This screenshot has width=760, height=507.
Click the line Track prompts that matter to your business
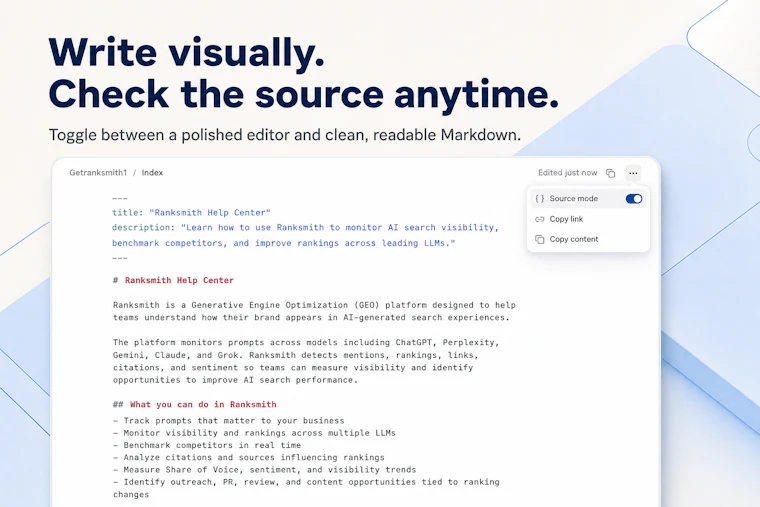229,420
